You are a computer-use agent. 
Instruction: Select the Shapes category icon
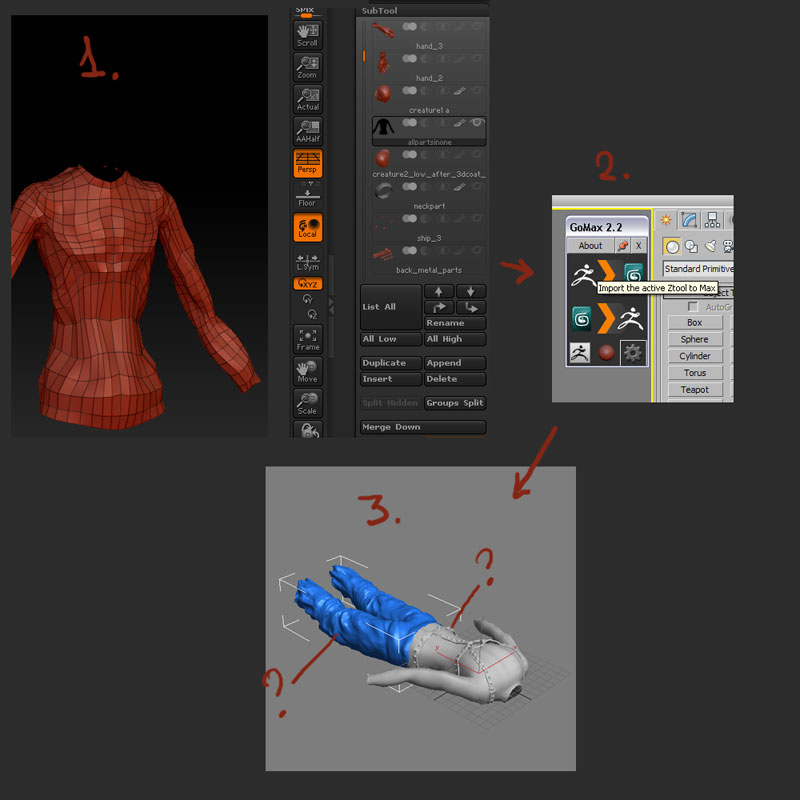[691, 247]
